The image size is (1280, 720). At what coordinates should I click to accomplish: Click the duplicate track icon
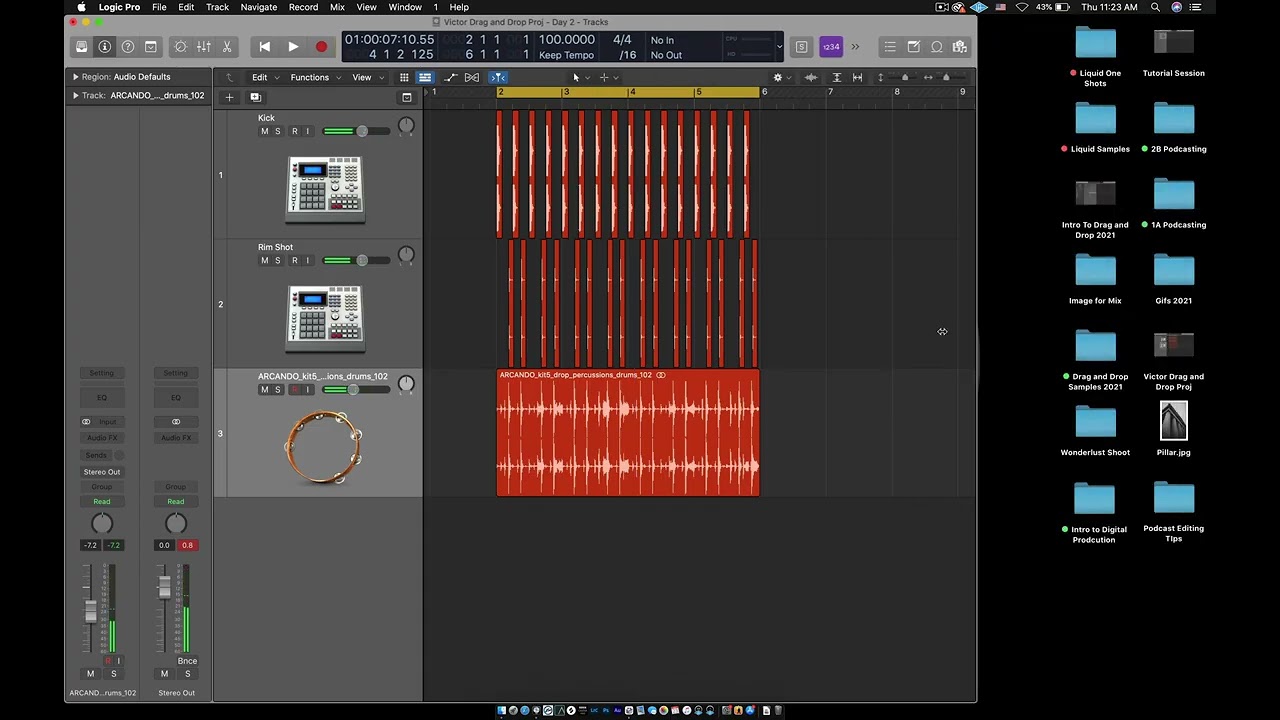tap(255, 97)
